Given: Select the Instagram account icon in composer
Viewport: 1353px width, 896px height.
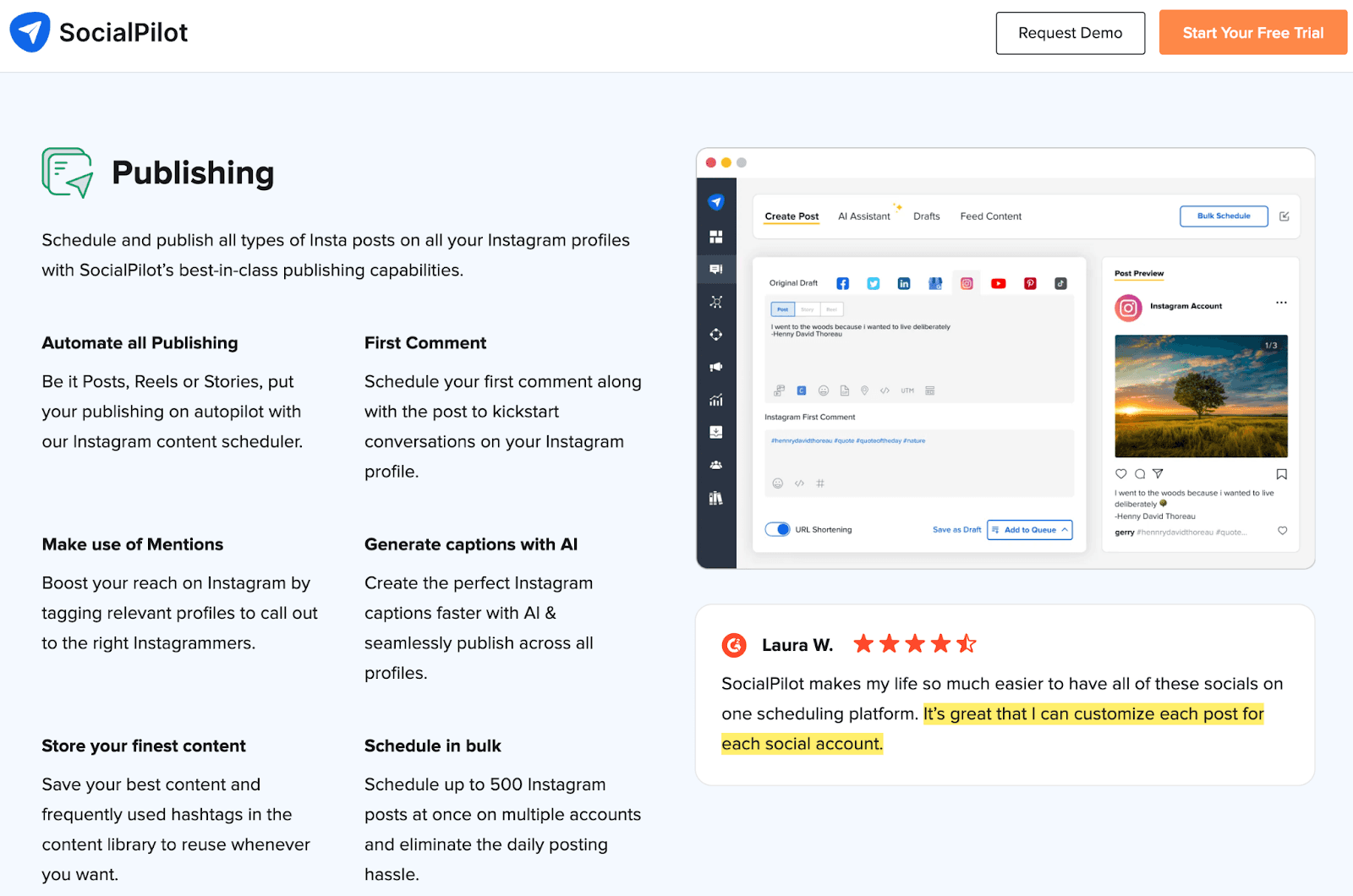Looking at the screenshot, I should point(967,284).
